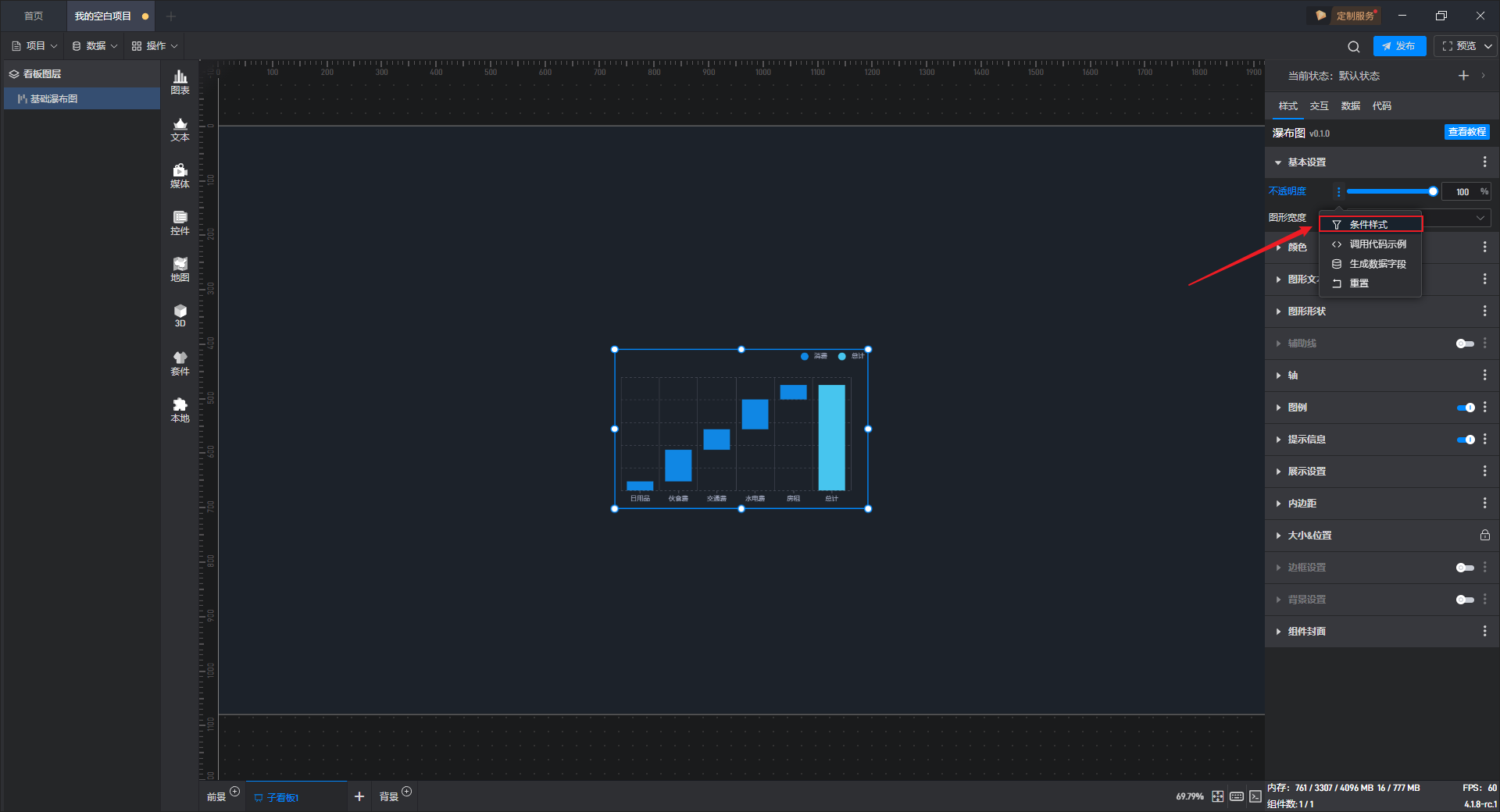Open the 操作 dropdown menu
1500x812 pixels.
pyautogui.click(x=155, y=46)
